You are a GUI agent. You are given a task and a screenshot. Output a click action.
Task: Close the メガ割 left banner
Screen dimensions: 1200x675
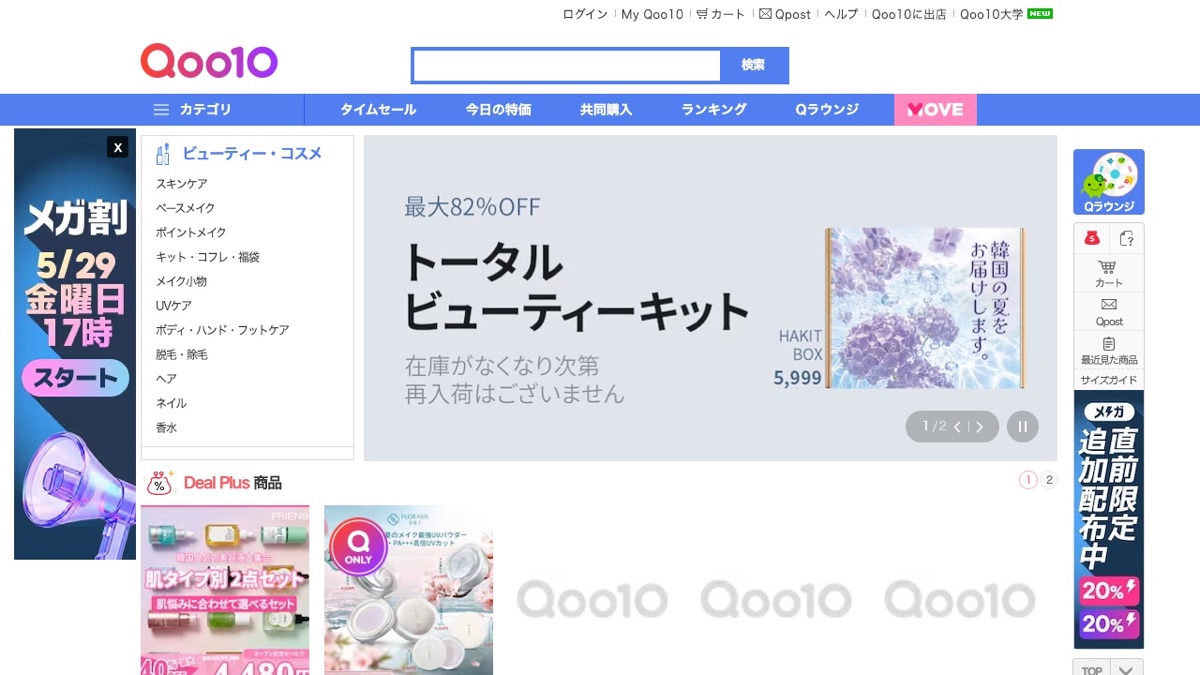pos(118,147)
